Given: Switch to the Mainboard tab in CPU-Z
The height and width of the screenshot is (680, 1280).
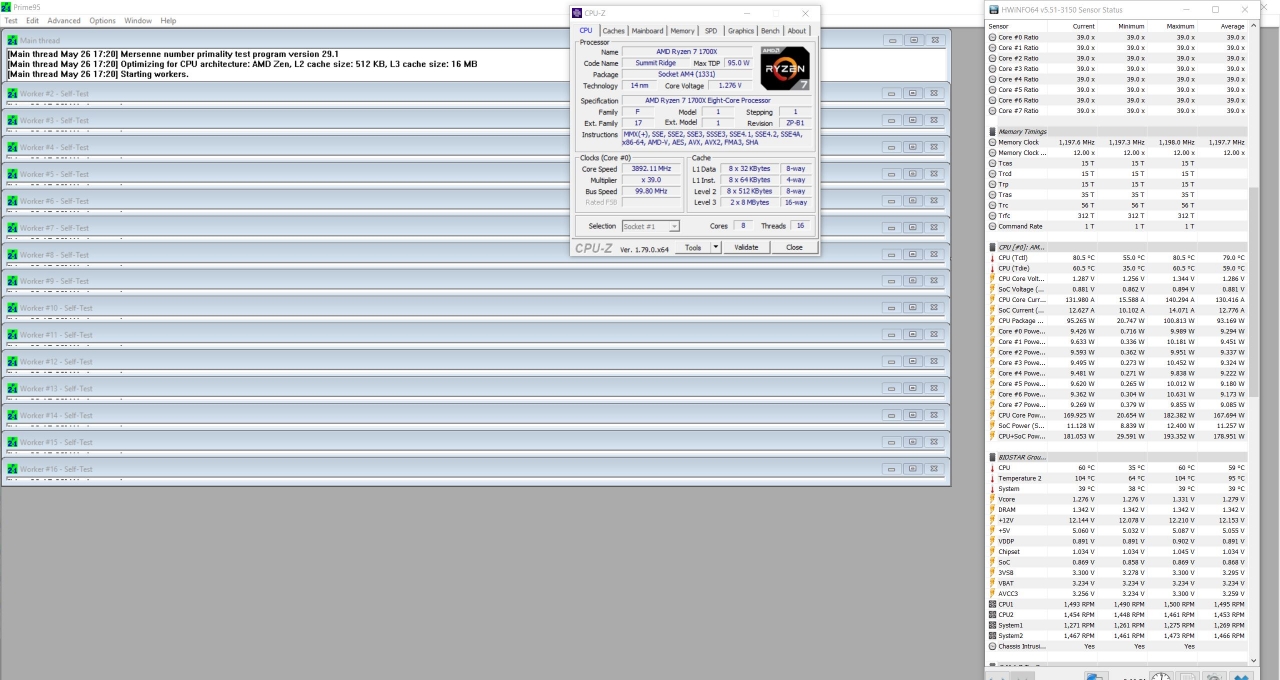Looking at the screenshot, I should (x=647, y=31).
